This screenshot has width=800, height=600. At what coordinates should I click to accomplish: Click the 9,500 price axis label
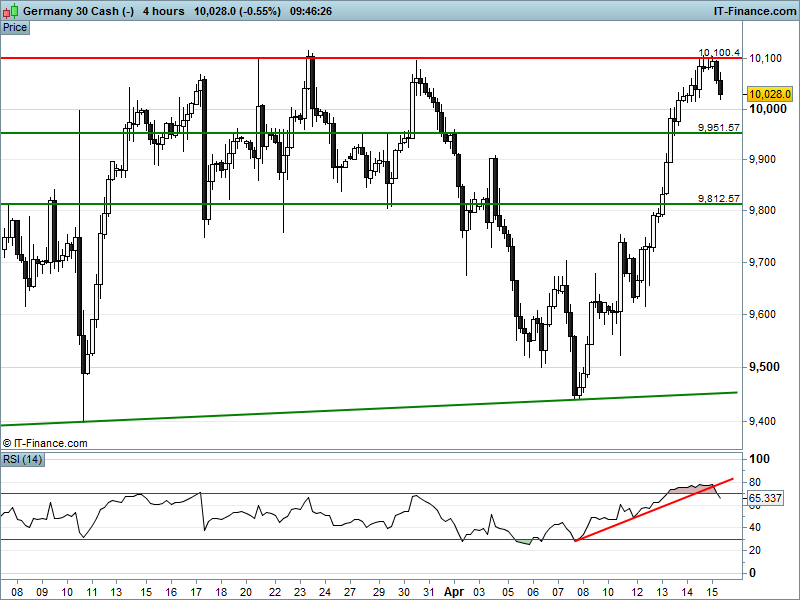pyautogui.click(x=763, y=367)
